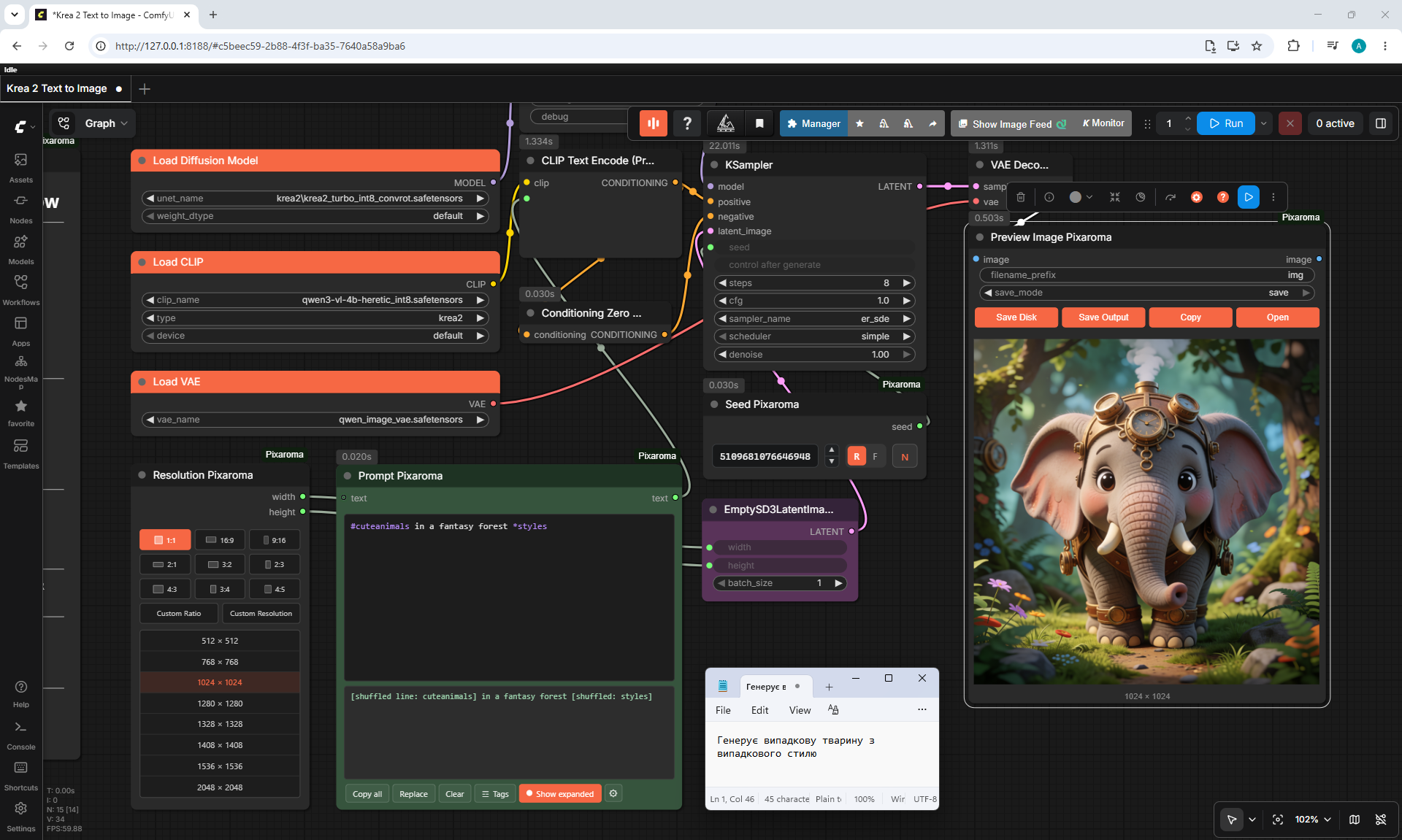The image size is (1402, 840).
Task: Toggle Show expanded in Prompt Pixaroma
Action: pos(560,794)
